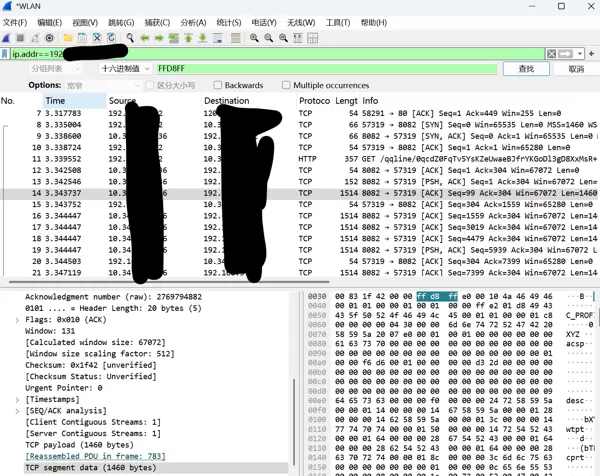600x476 pixels.
Task: Click the 查找 search button
Action: (525, 69)
